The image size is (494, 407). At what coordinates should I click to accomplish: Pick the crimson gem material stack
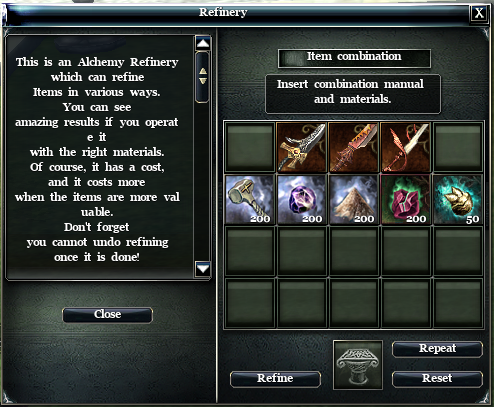point(406,199)
